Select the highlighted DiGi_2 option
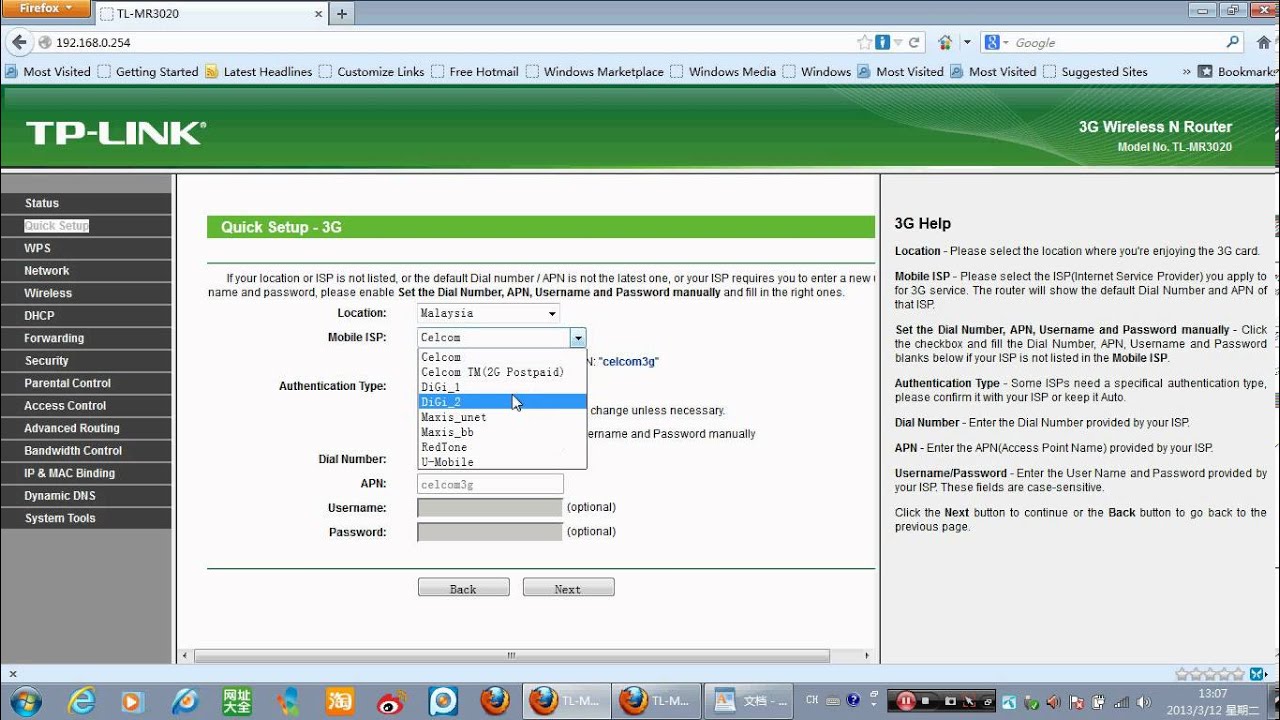Screen dimensions: 1280x720 501,402
